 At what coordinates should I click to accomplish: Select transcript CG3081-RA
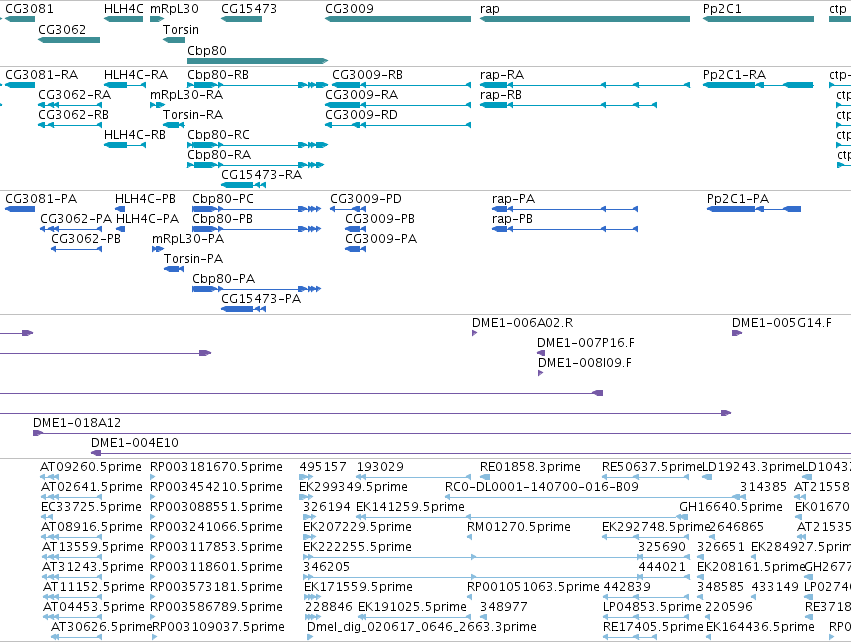pos(41,75)
